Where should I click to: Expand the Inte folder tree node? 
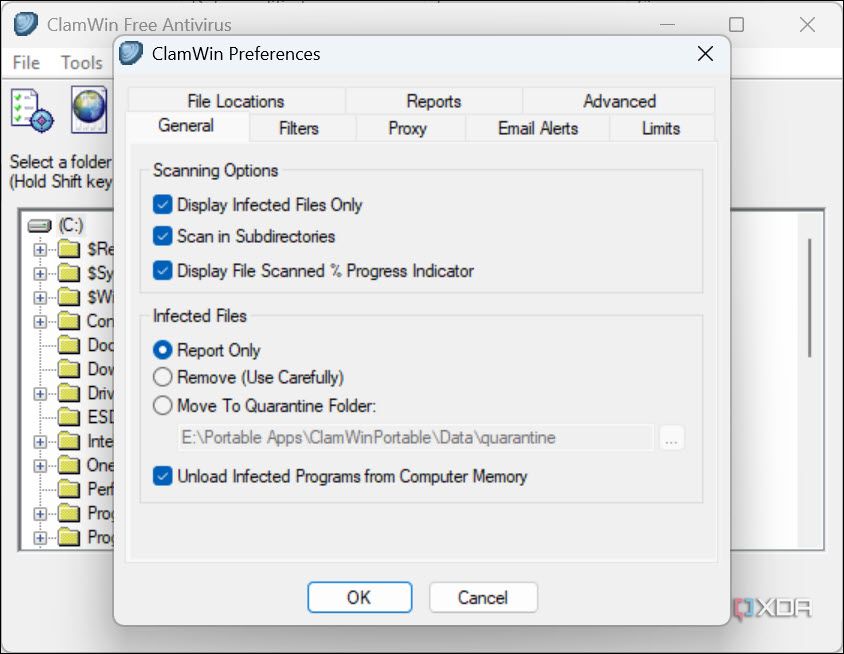(40, 441)
